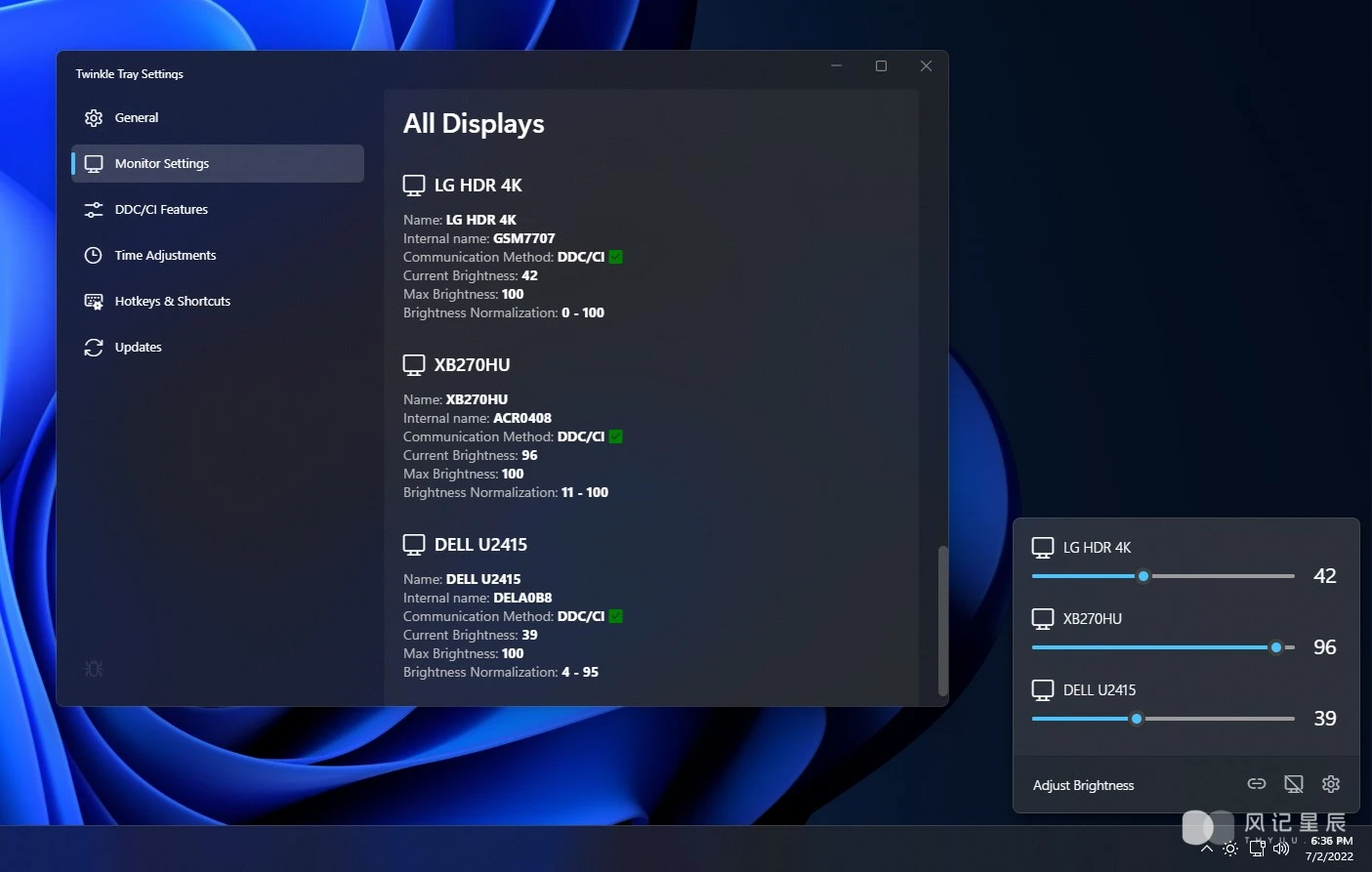Click the LG HDR 4K monitor icon in the brightness flyout
Screen dimensions: 1372x872
1043,548
